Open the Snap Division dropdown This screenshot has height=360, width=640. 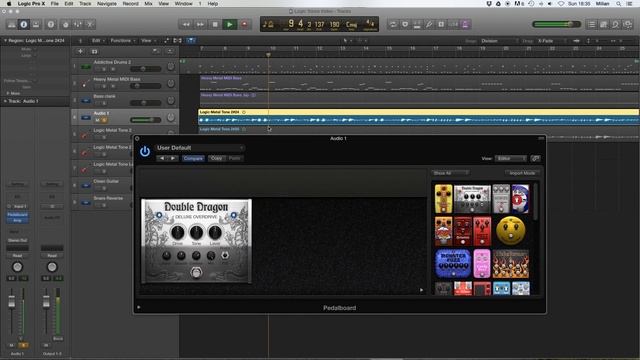pyautogui.click(x=499, y=41)
